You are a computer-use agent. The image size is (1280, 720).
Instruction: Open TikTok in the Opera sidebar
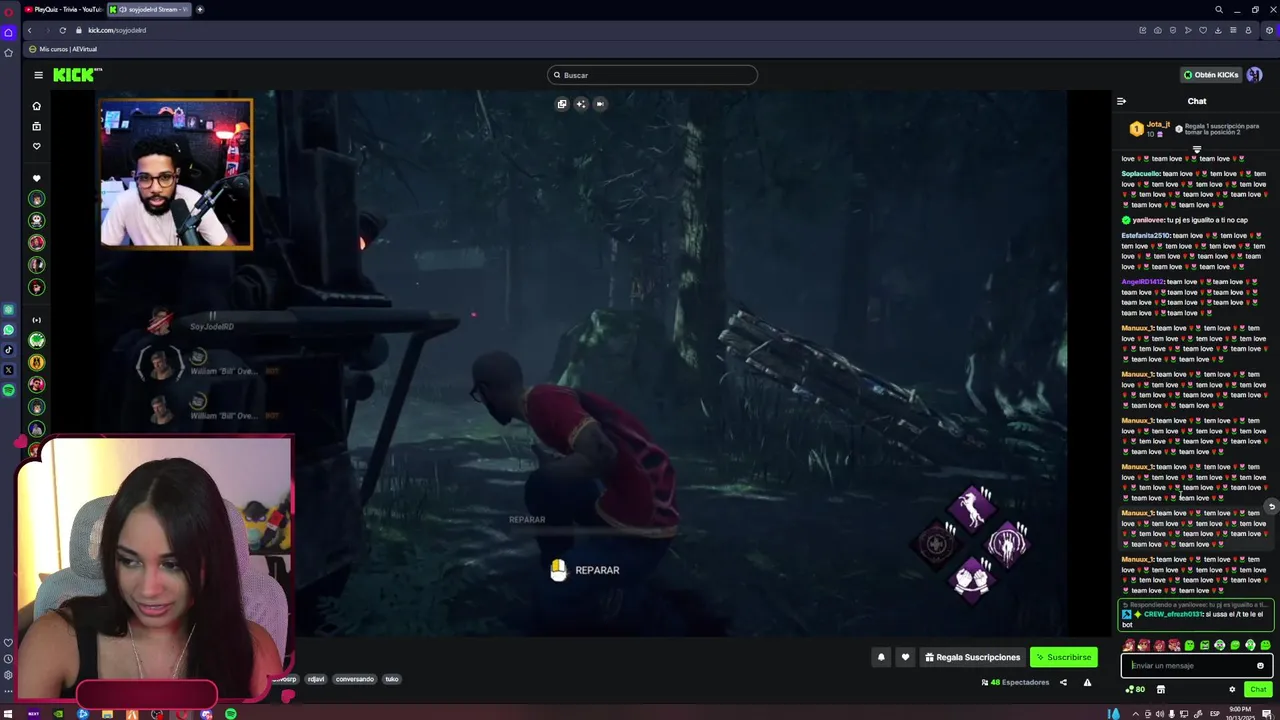click(x=9, y=350)
